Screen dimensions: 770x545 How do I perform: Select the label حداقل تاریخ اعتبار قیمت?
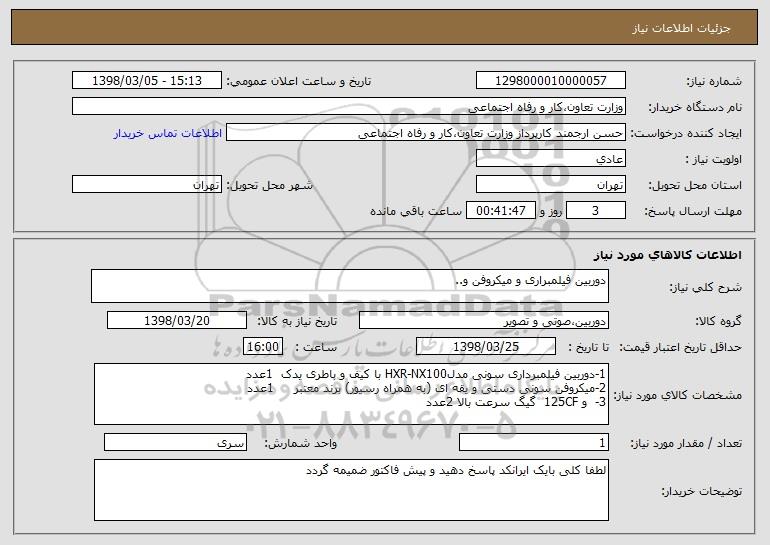coord(680,347)
